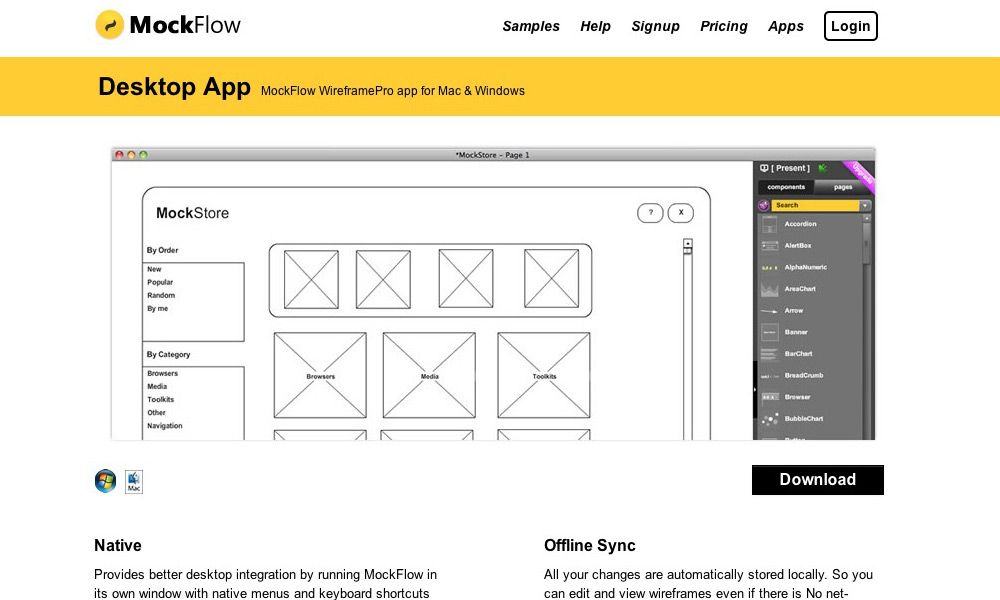Click the Login button
This screenshot has height=600, width=1000.
[850, 26]
